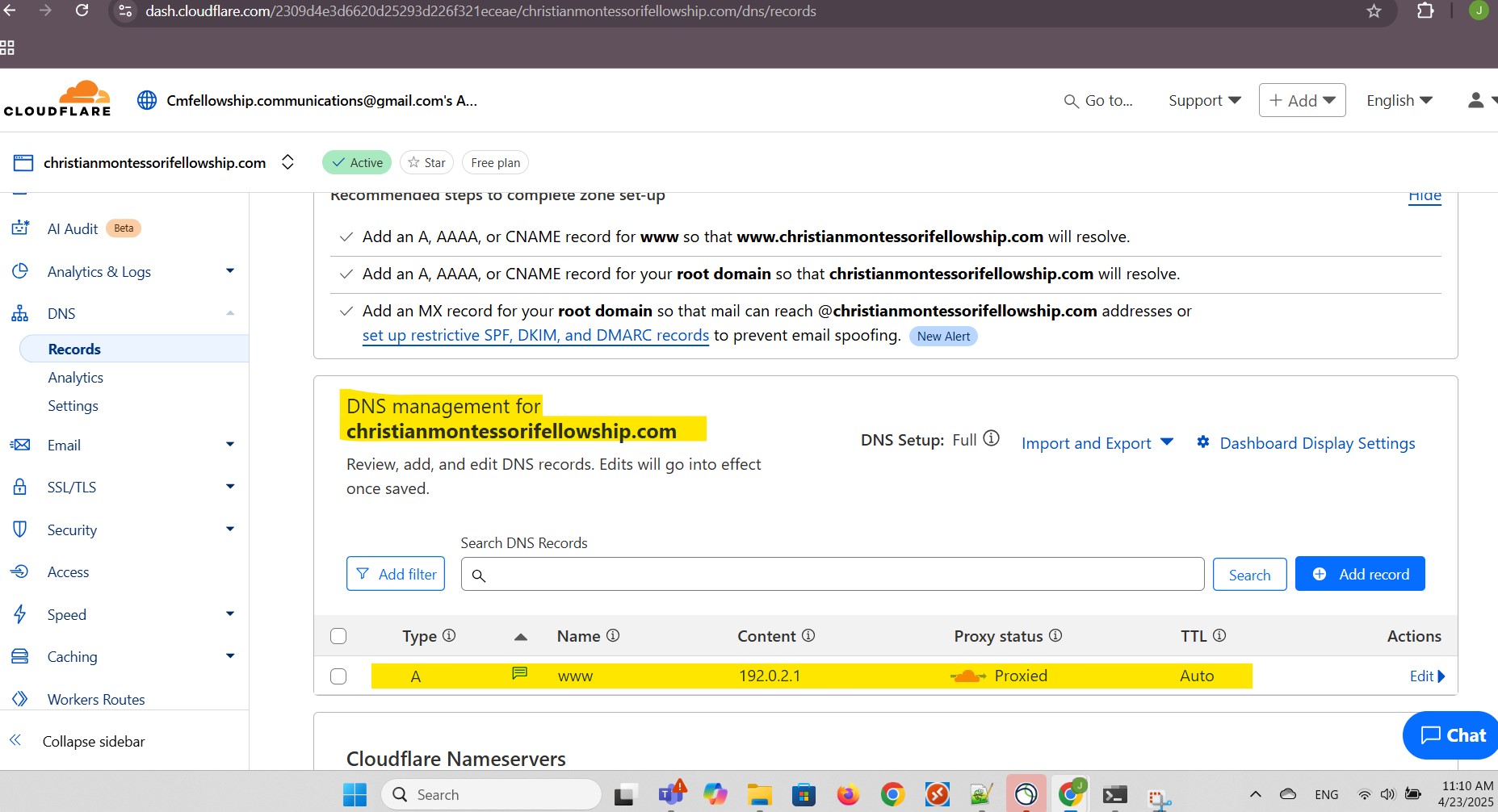Expand Import and Export dropdown

click(x=1097, y=442)
